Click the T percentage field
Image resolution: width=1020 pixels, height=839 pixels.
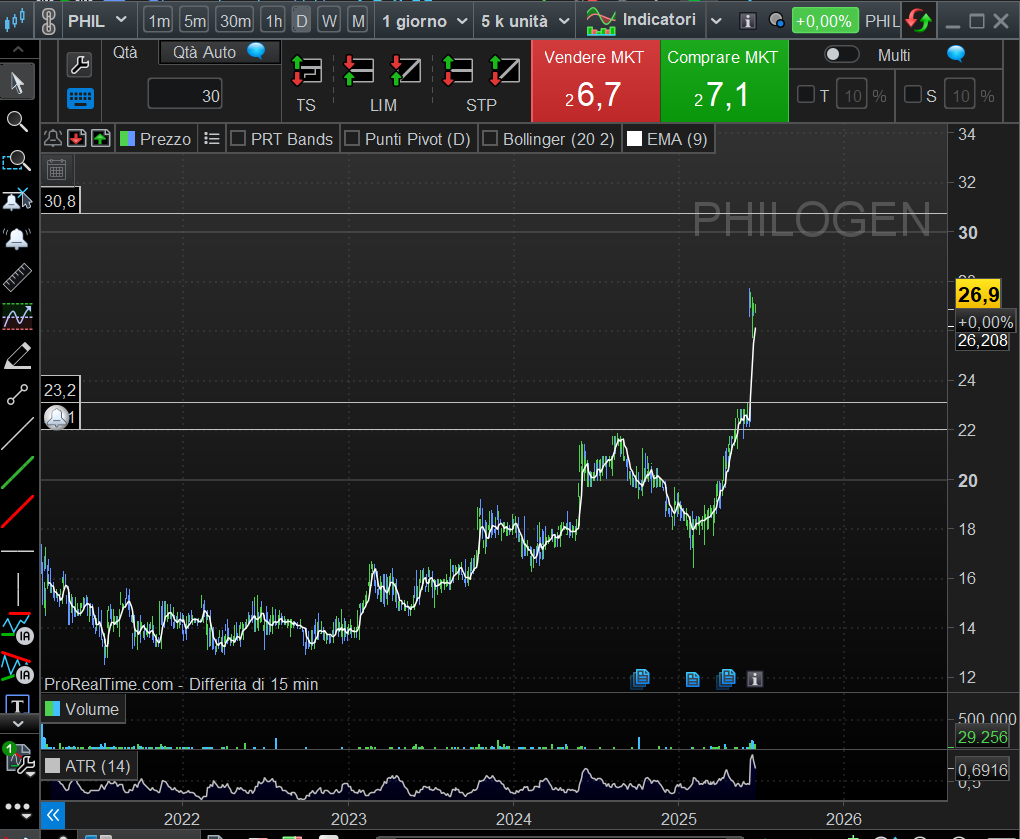[852, 96]
